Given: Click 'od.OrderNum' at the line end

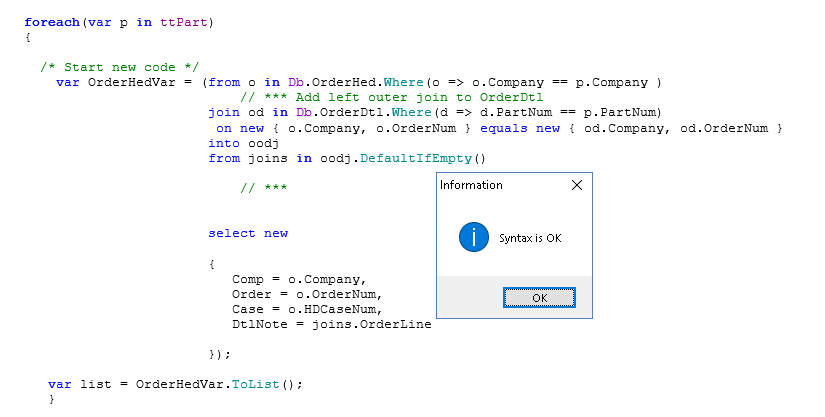Looking at the screenshot, I should pyautogui.click(x=724, y=128).
